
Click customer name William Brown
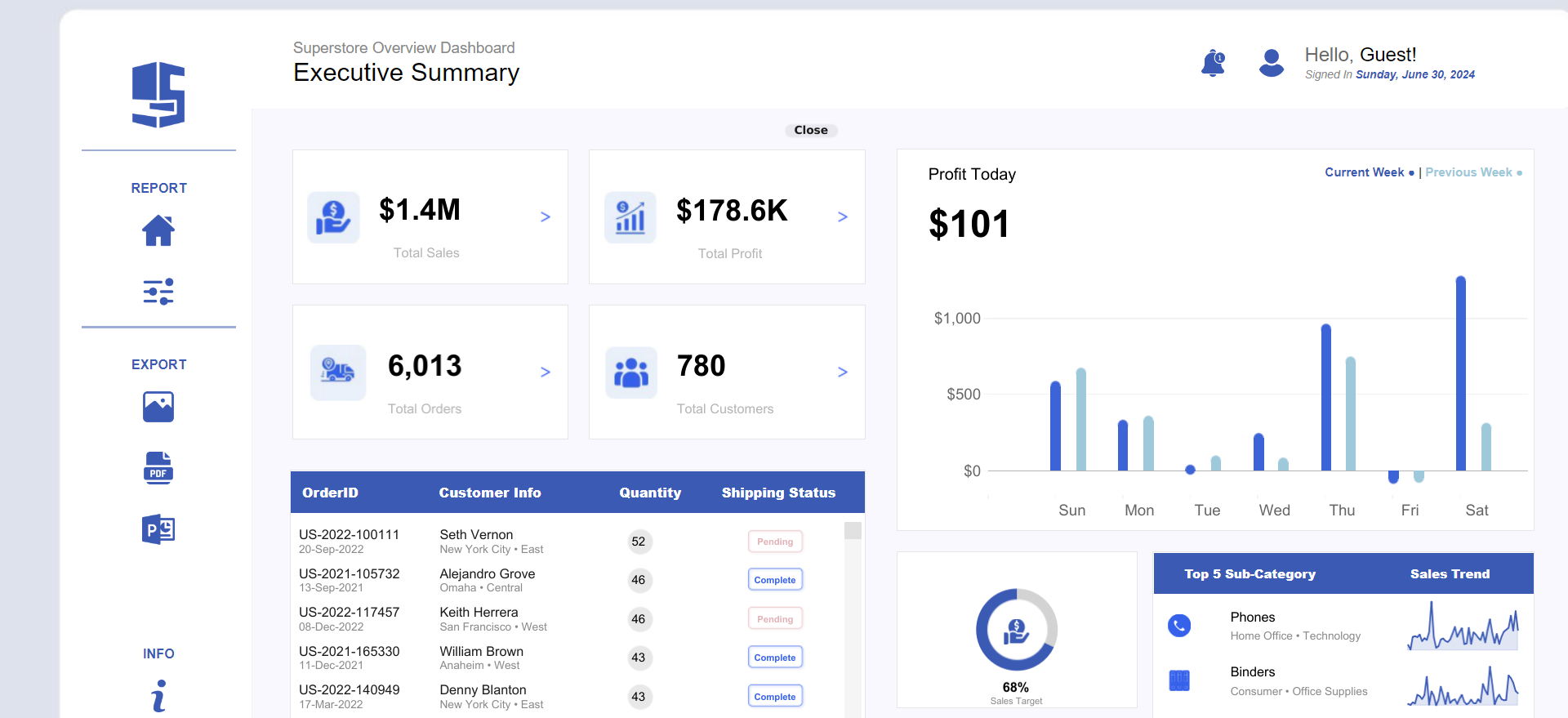tap(481, 651)
